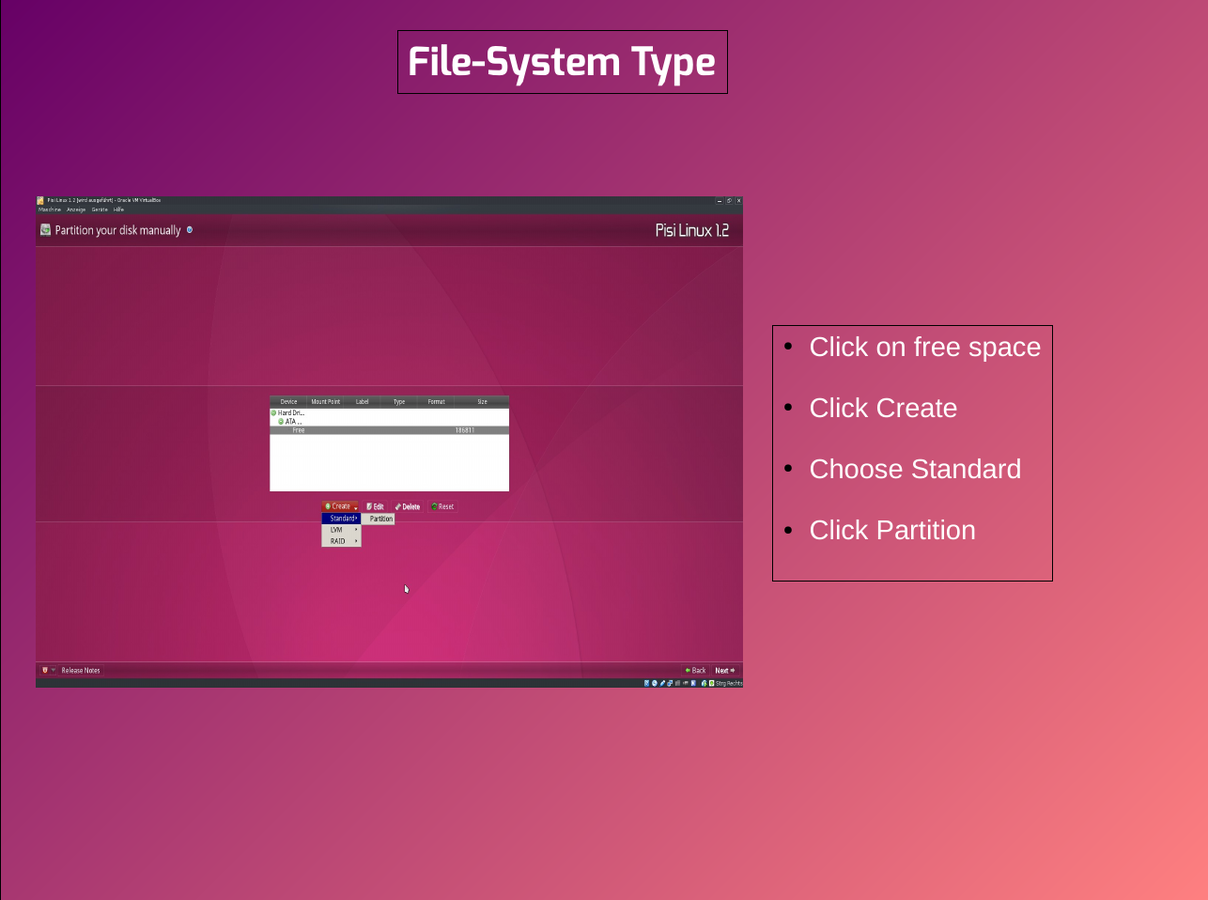Image resolution: width=1208 pixels, height=900 pixels.
Task: Open the Hilfe menu in VirtualBox
Action: coord(119,209)
